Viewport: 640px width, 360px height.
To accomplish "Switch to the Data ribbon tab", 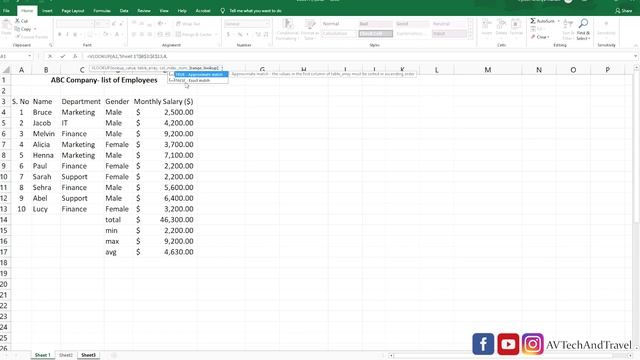I will pyautogui.click(x=124, y=11).
